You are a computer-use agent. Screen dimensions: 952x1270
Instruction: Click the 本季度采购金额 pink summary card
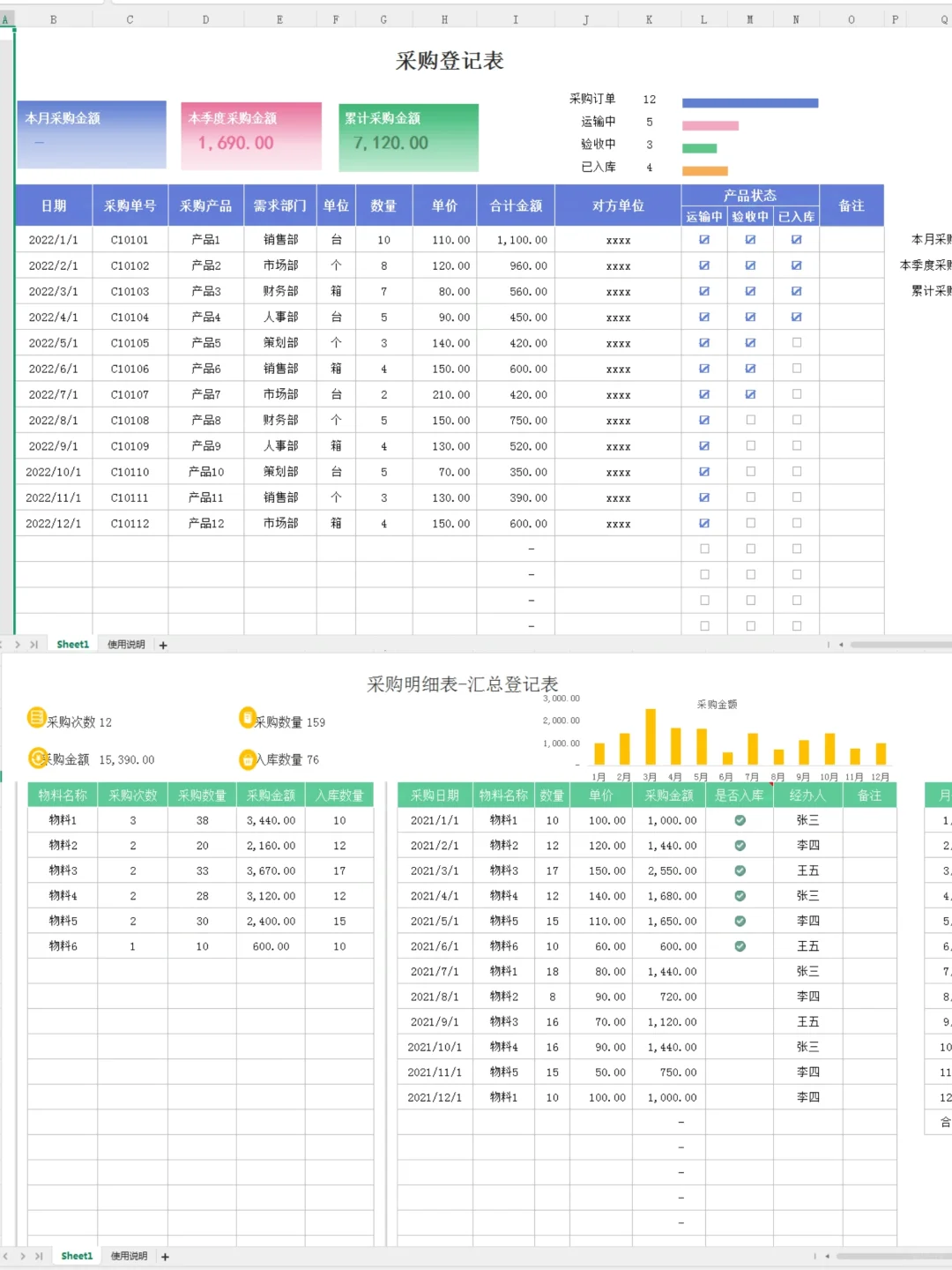coord(250,137)
